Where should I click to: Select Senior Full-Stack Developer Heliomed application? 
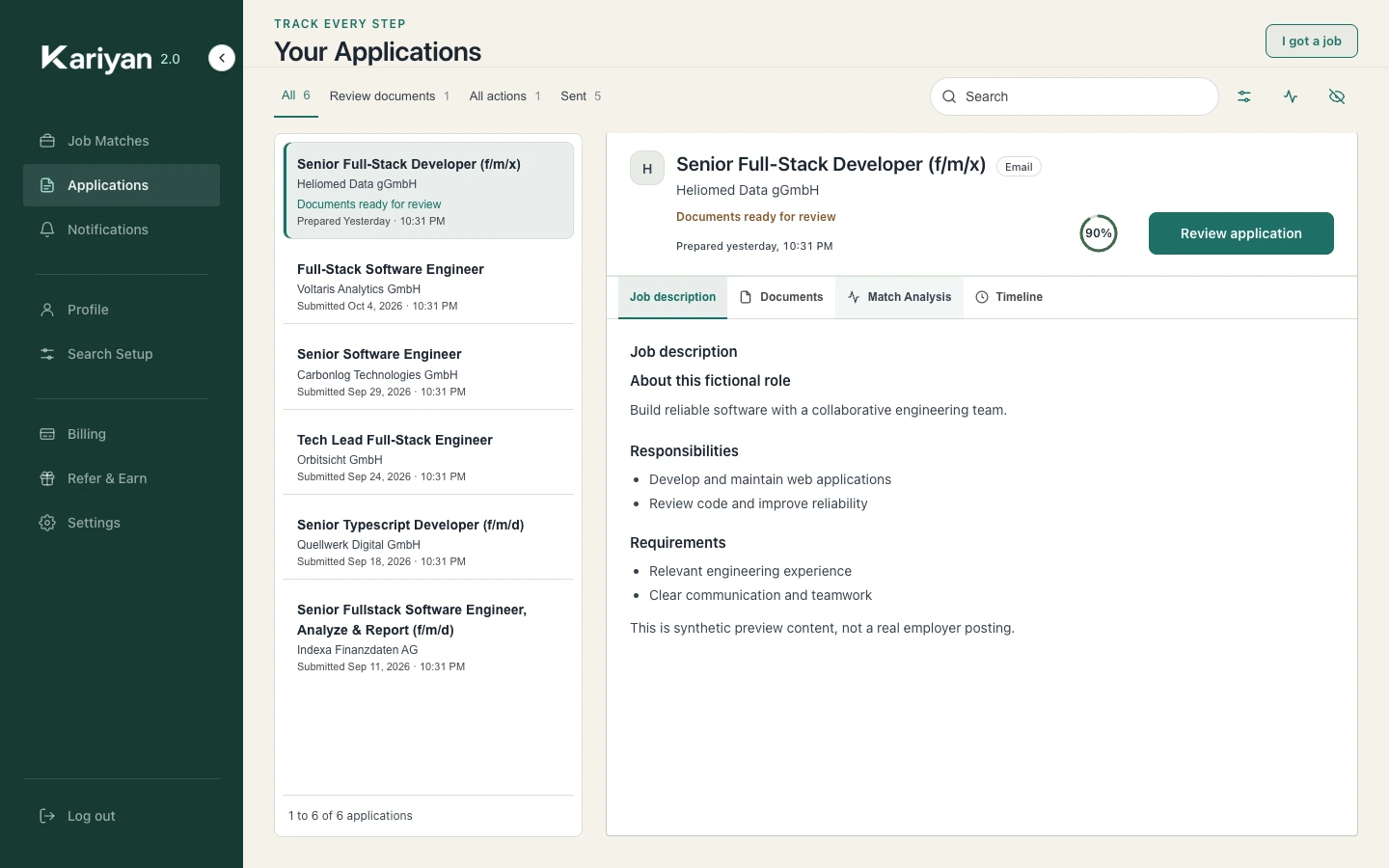[x=428, y=190]
